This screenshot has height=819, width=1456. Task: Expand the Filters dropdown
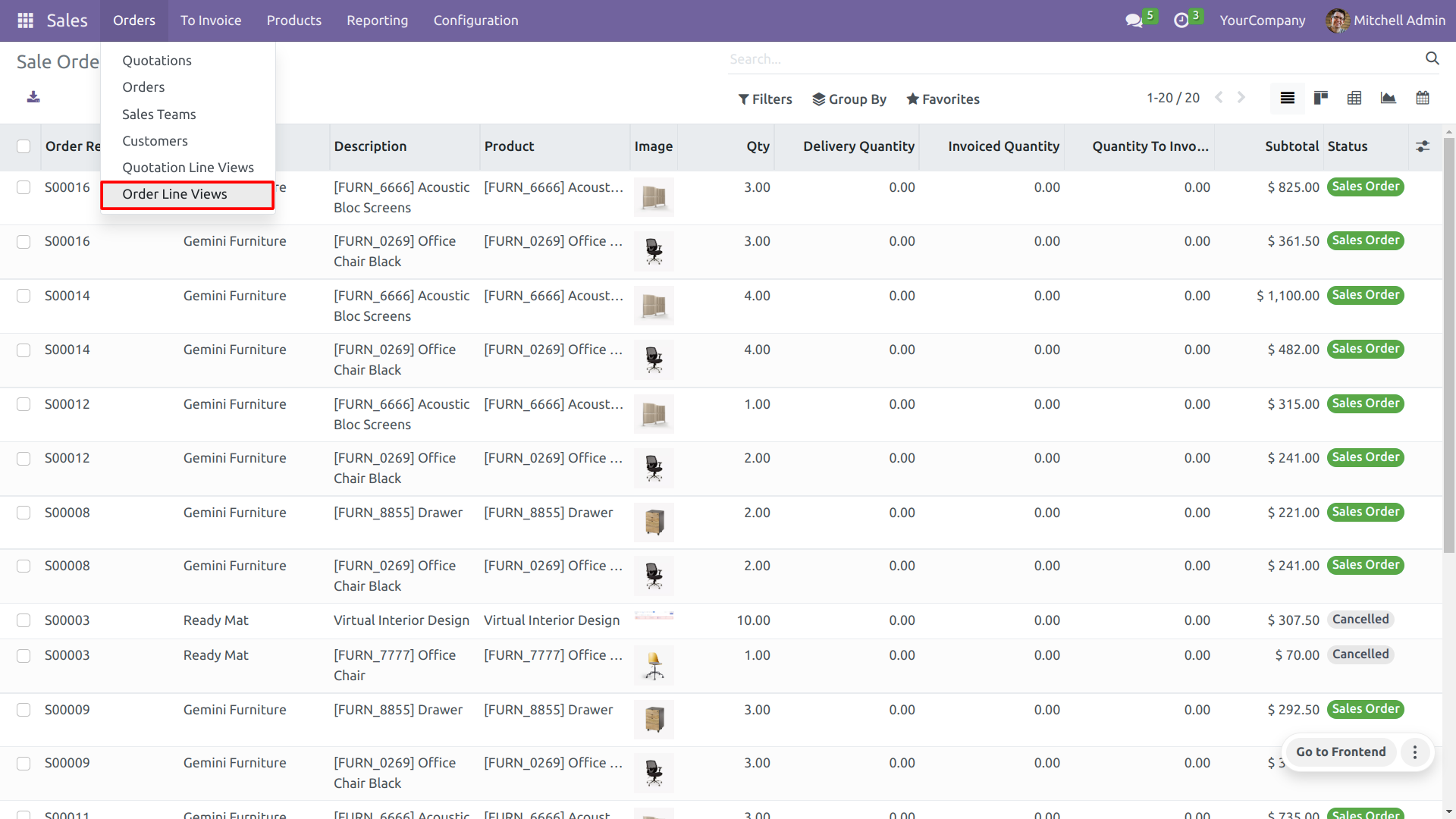pyautogui.click(x=765, y=99)
